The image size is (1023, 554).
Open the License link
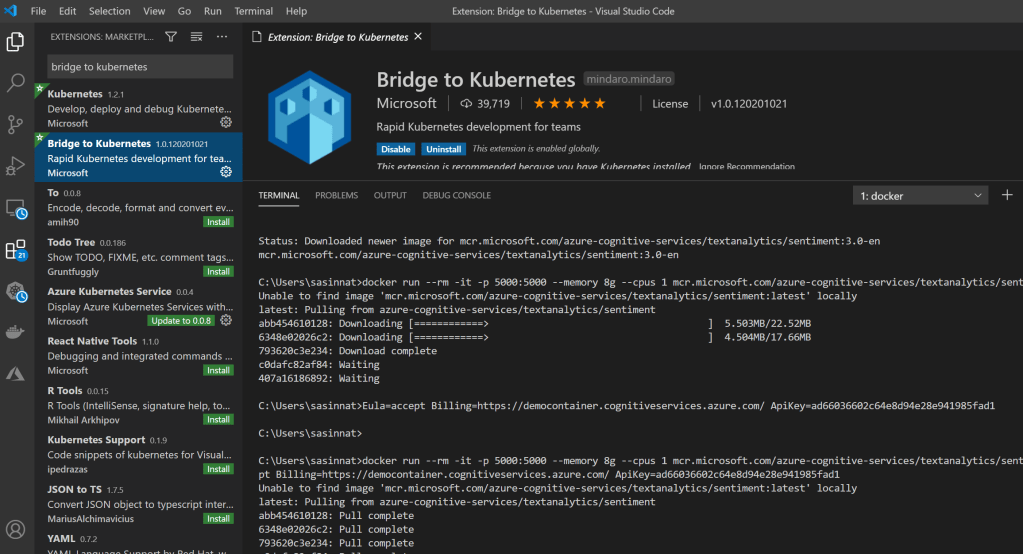tap(670, 104)
